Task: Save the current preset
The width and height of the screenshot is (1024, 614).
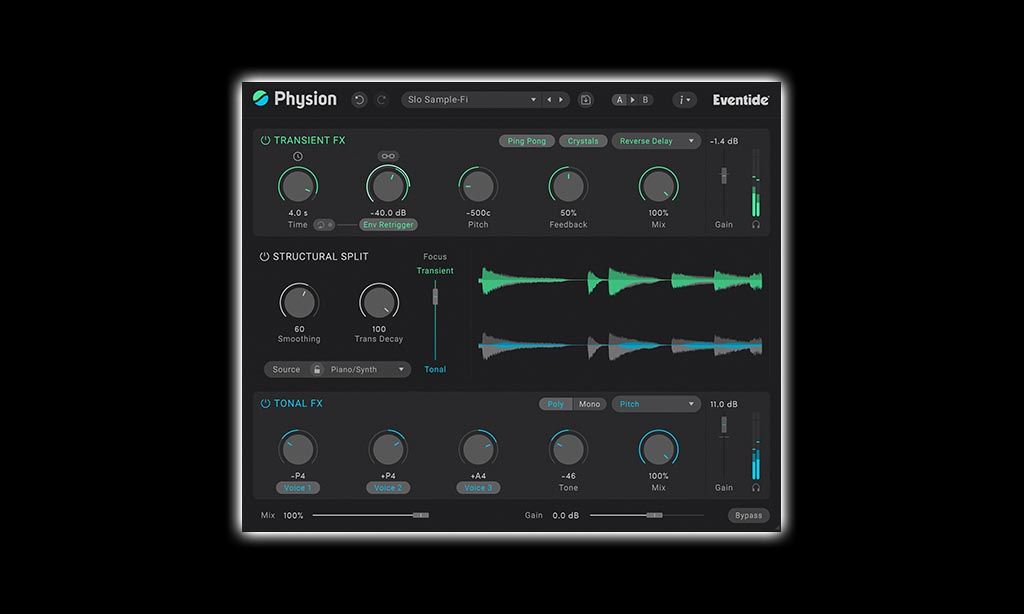Action: pyautogui.click(x=586, y=100)
